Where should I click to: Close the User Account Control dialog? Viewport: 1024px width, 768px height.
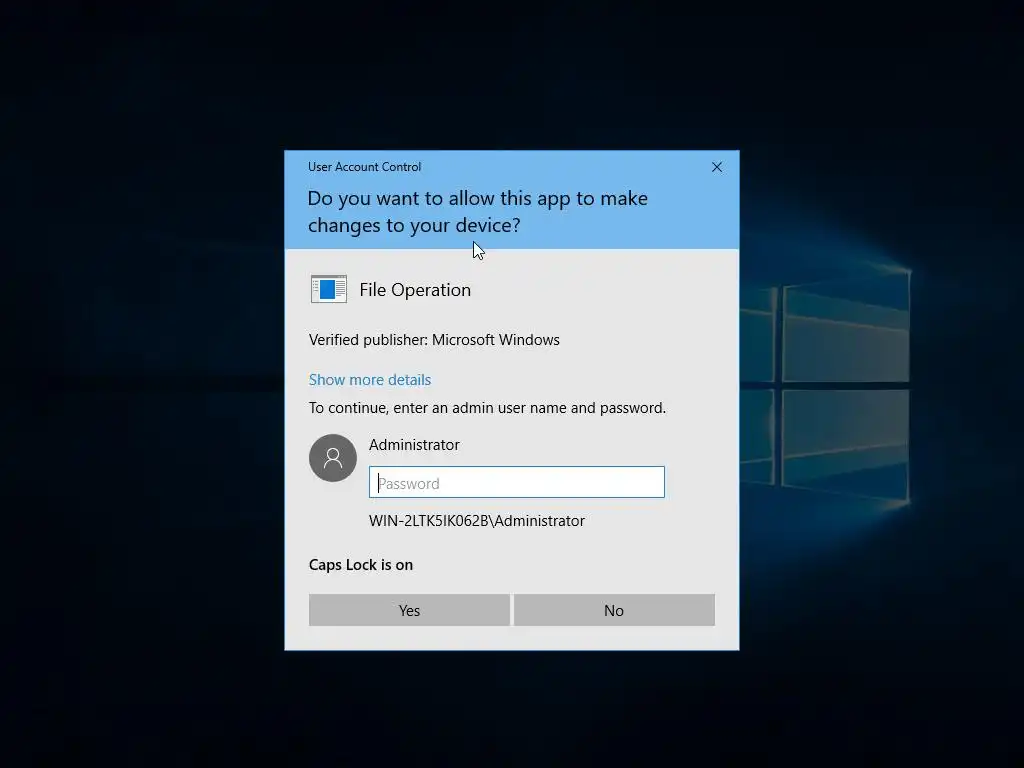click(x=716, y=167)
